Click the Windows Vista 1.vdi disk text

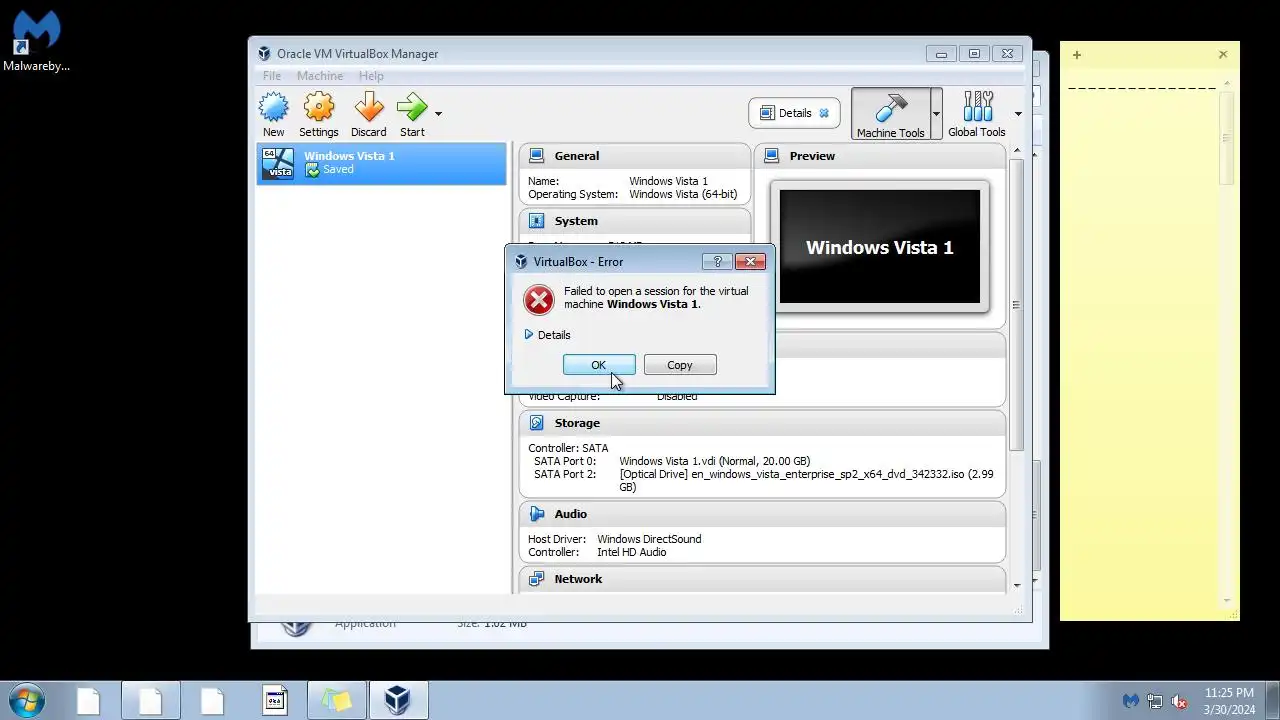point(715,461)
